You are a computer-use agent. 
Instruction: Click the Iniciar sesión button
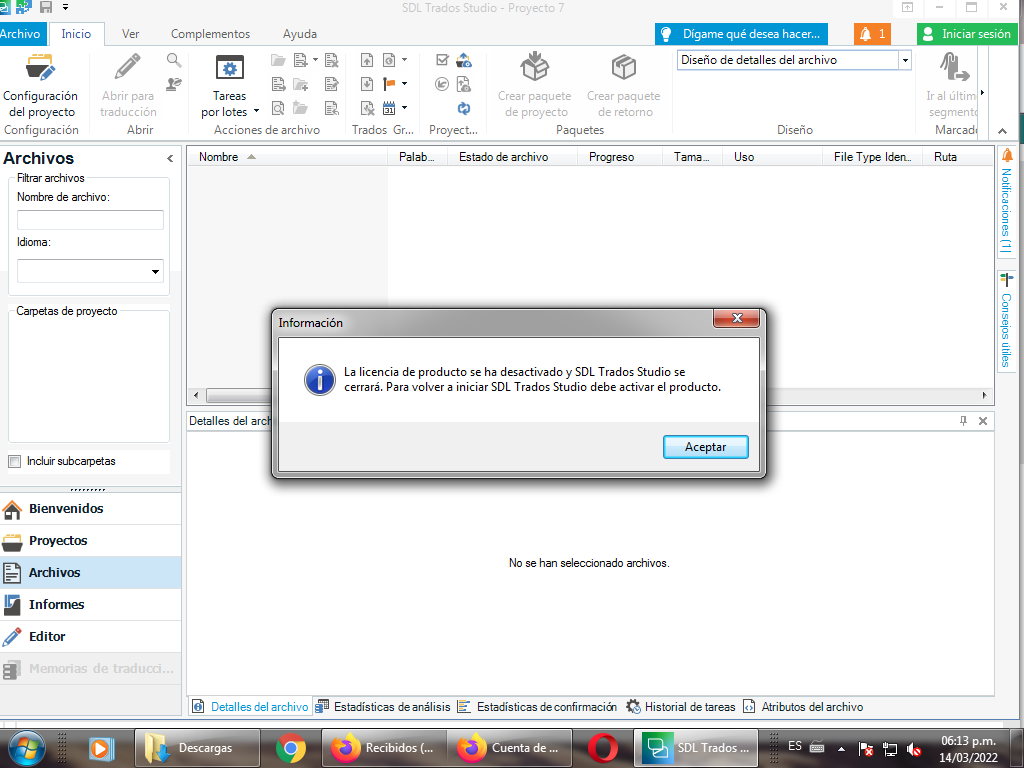967,34
